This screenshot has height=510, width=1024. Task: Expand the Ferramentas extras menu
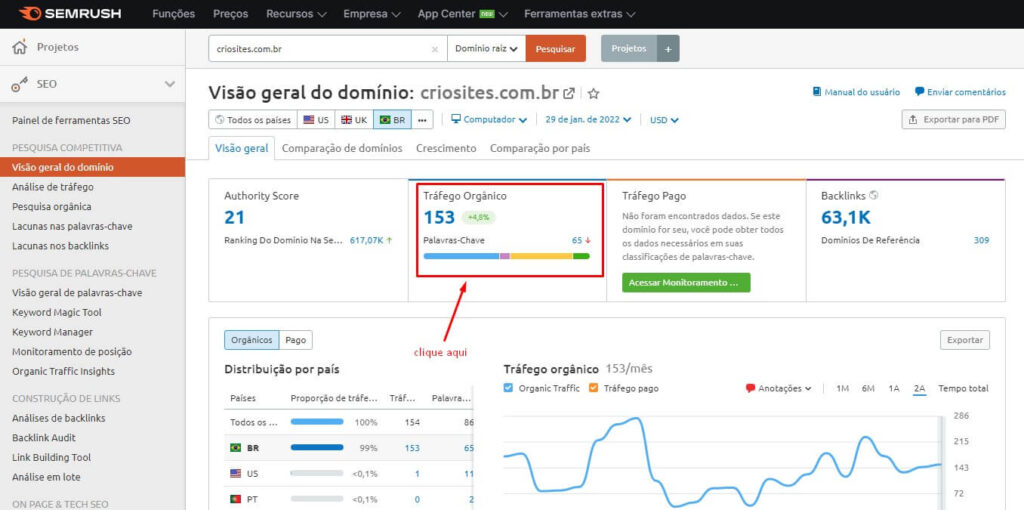[580, 14]
